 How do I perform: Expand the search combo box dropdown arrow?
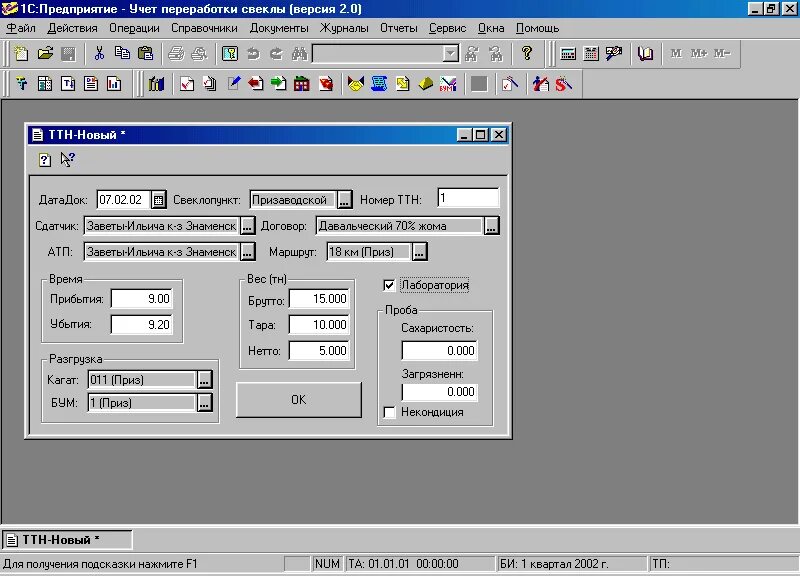click(x=451, y=54)
